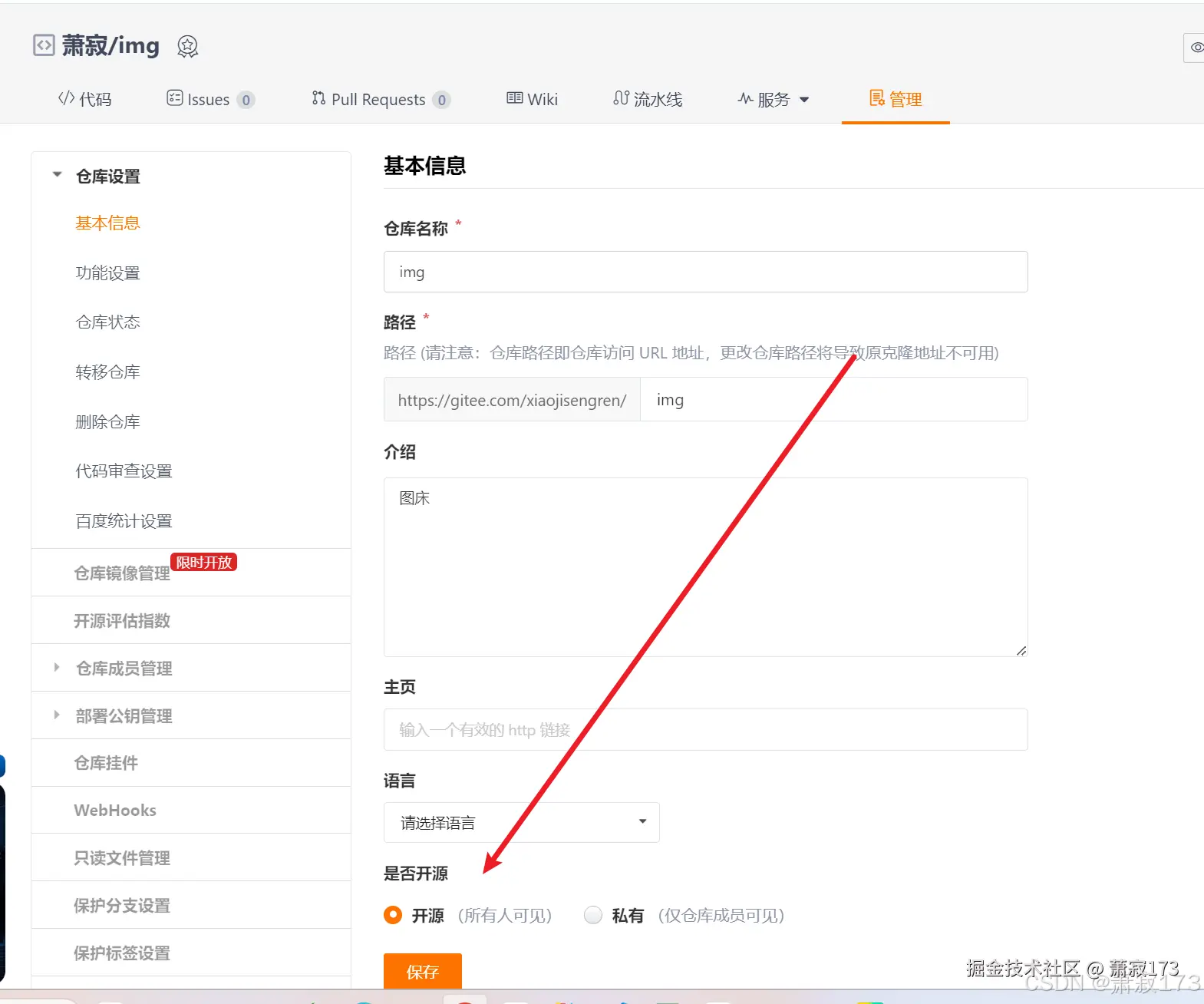This screenshot has height=1004, width=1204.
Task: Click the 介绍 description textarea
Action: (705, 567)
